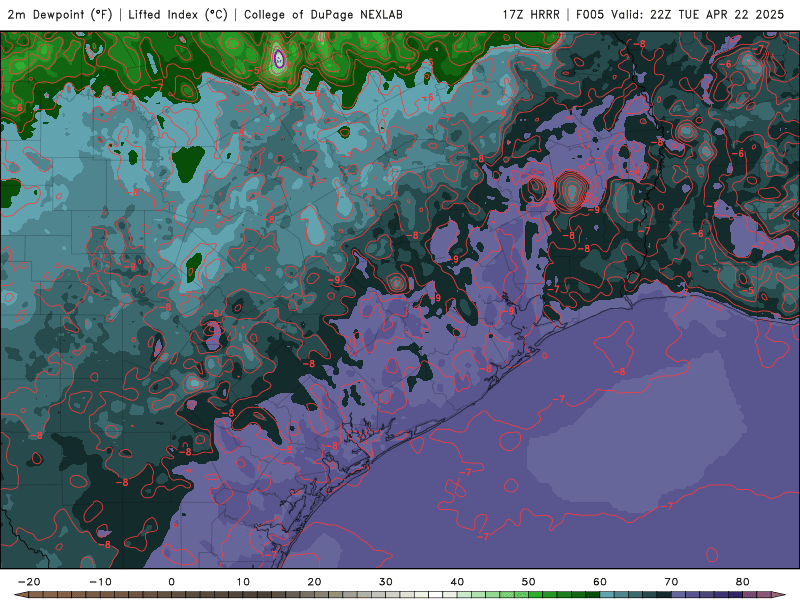Click the 70 label on the color scale
The image size is (800, 600).
pos(671,582)
